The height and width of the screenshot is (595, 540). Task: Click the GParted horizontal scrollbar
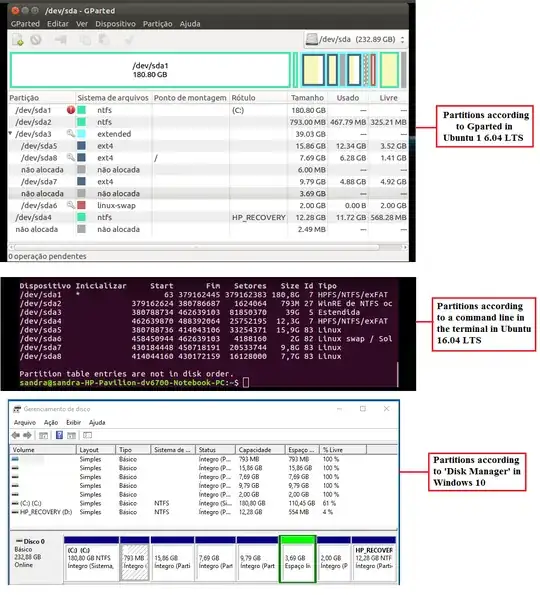[197, 247]
